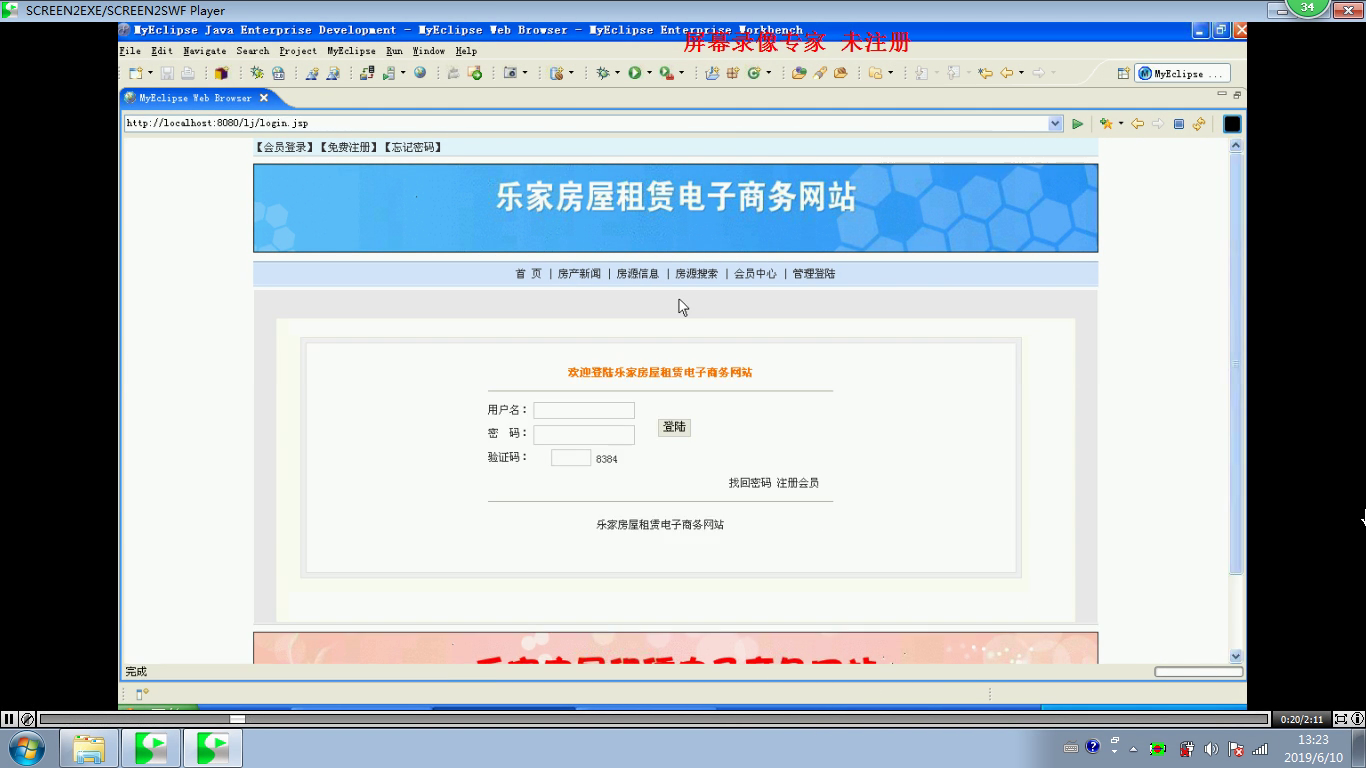
Task: Click the New package cube icon
Action: point(221,73)
